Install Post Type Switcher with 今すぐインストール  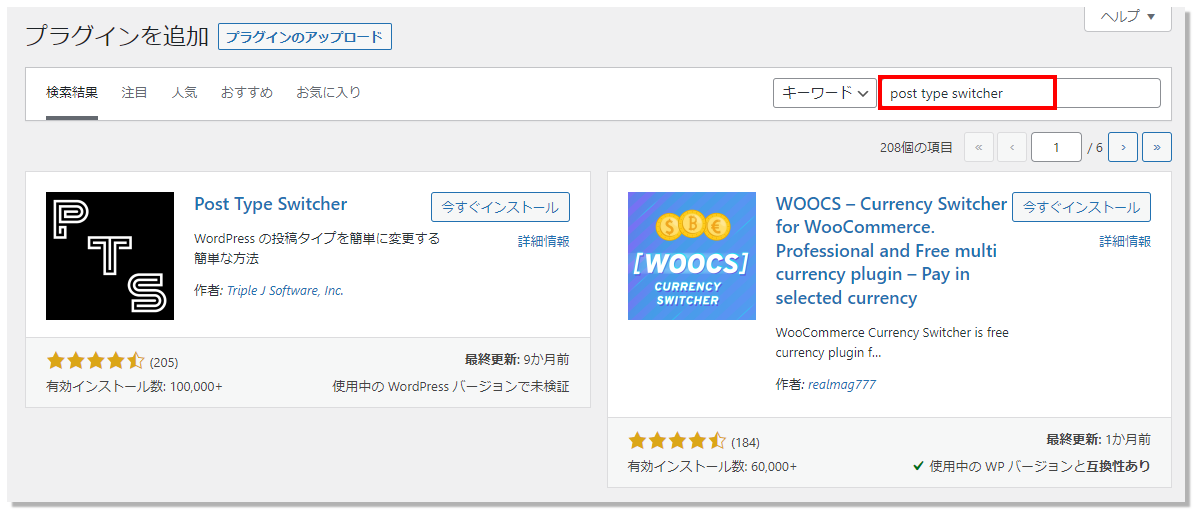(500, 207)
